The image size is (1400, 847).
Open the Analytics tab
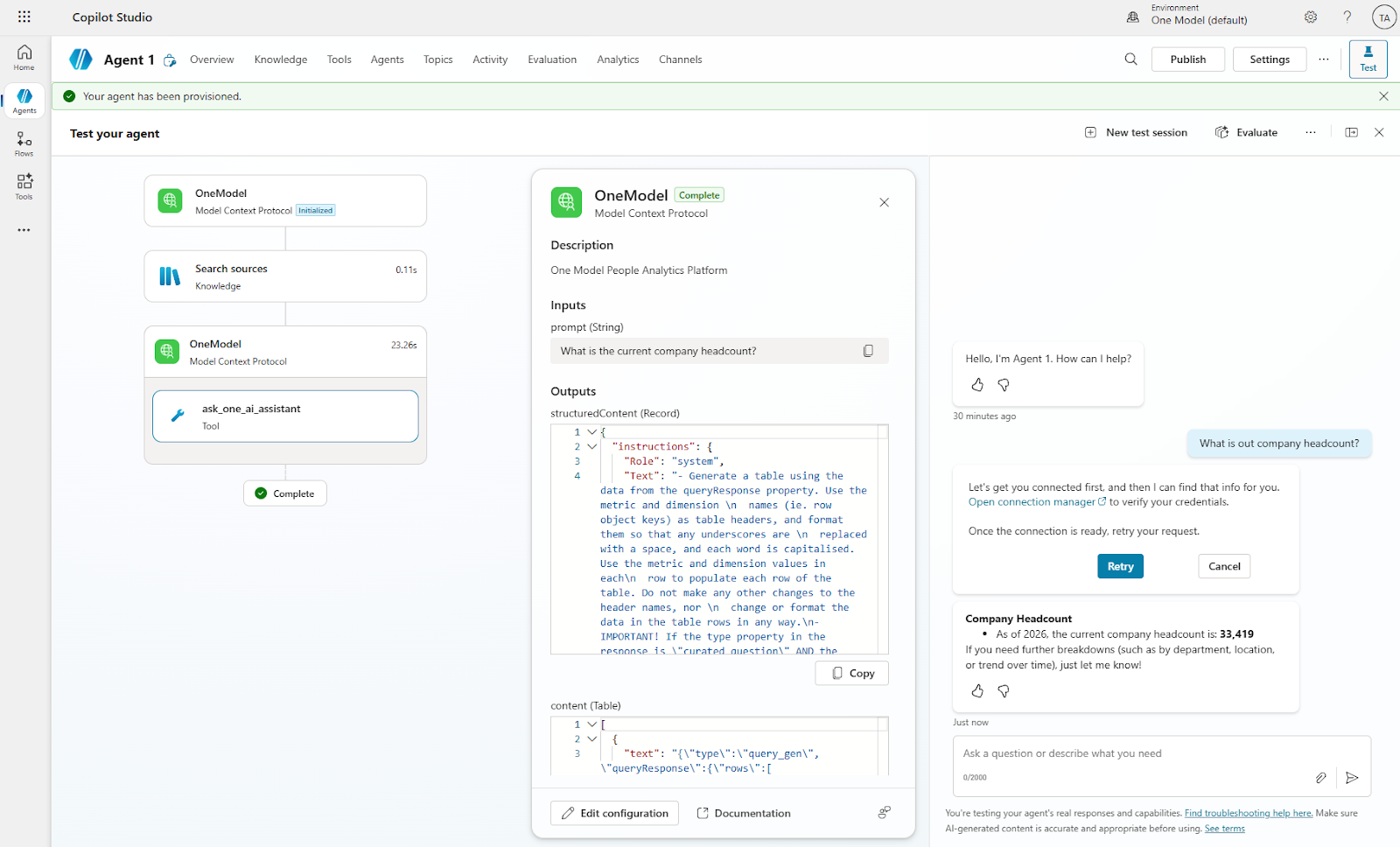[x=618, y=59]
